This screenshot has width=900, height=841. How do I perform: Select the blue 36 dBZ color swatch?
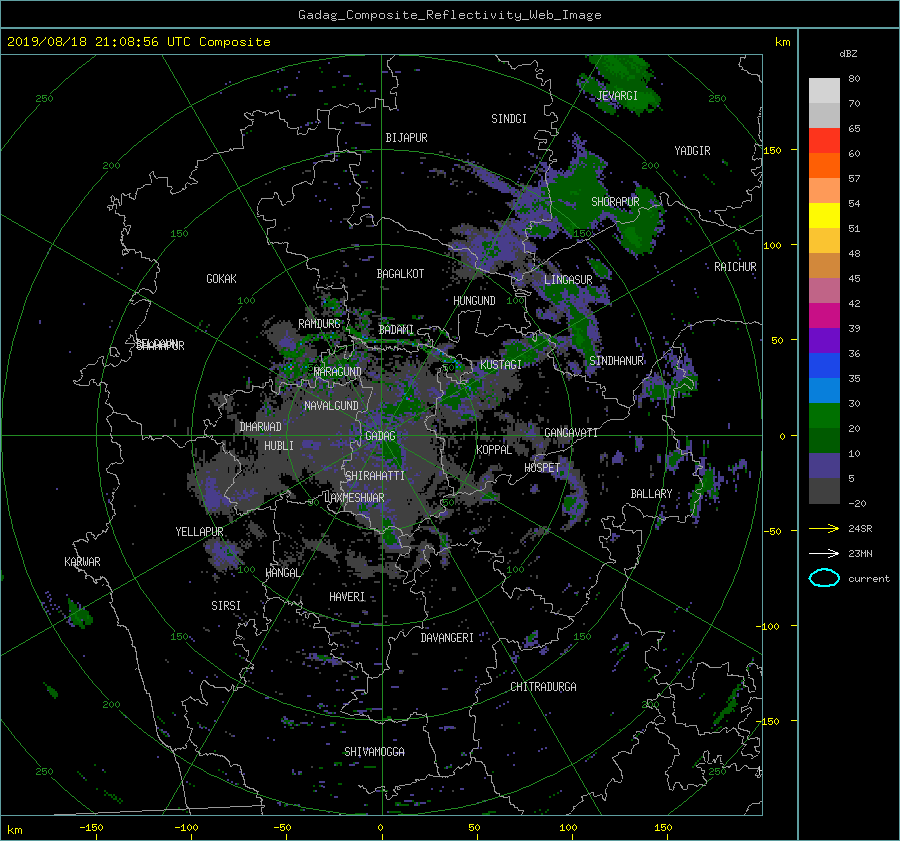pos(824,365)
